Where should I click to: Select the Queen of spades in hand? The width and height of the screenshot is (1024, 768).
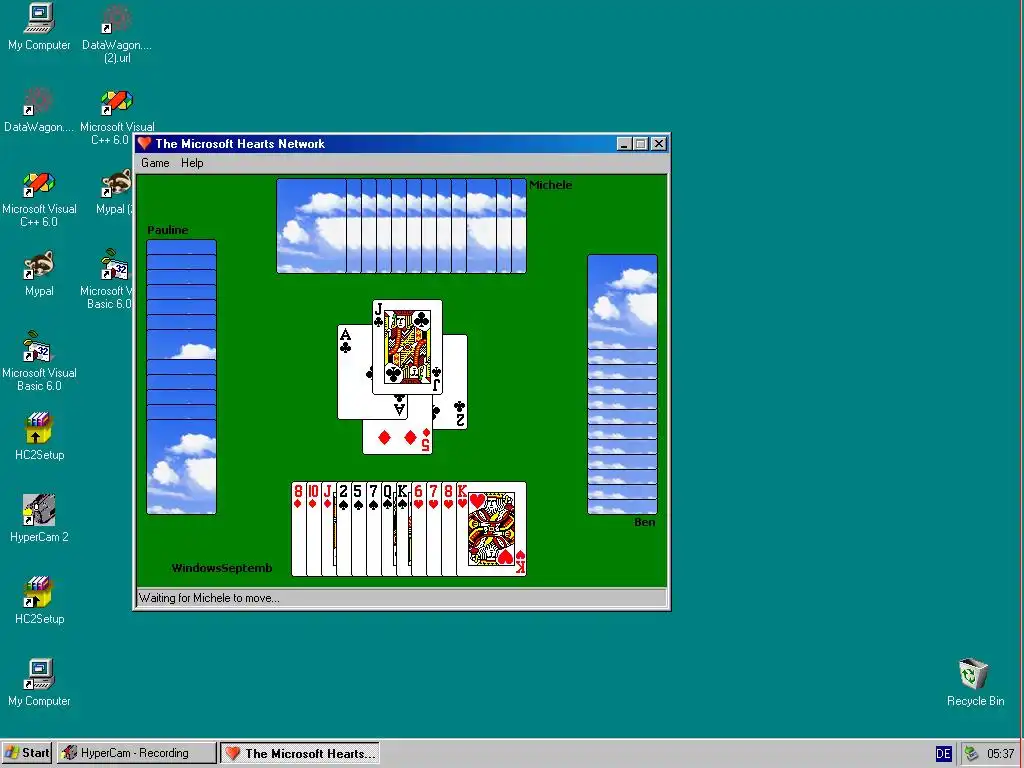[x=389, y=529]
